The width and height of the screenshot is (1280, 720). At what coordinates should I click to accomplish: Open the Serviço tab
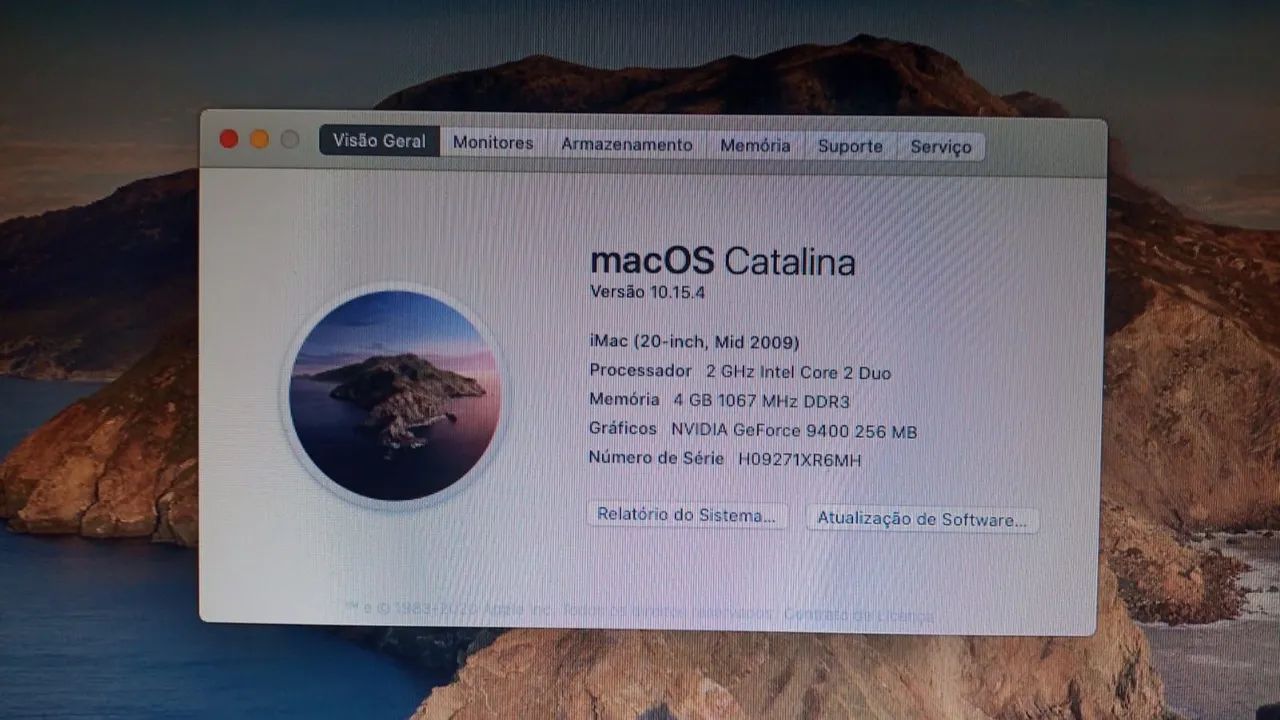coord(939,147)
